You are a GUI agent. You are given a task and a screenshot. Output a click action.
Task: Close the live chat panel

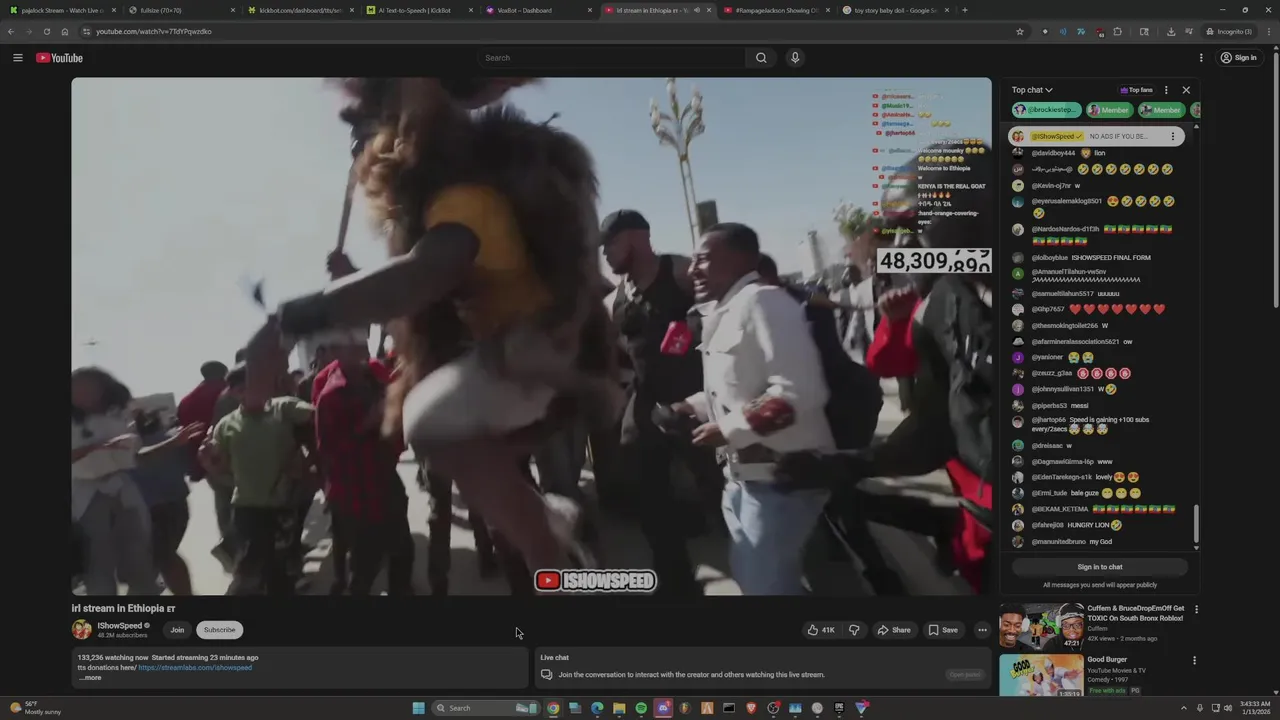click(1186, 90)
